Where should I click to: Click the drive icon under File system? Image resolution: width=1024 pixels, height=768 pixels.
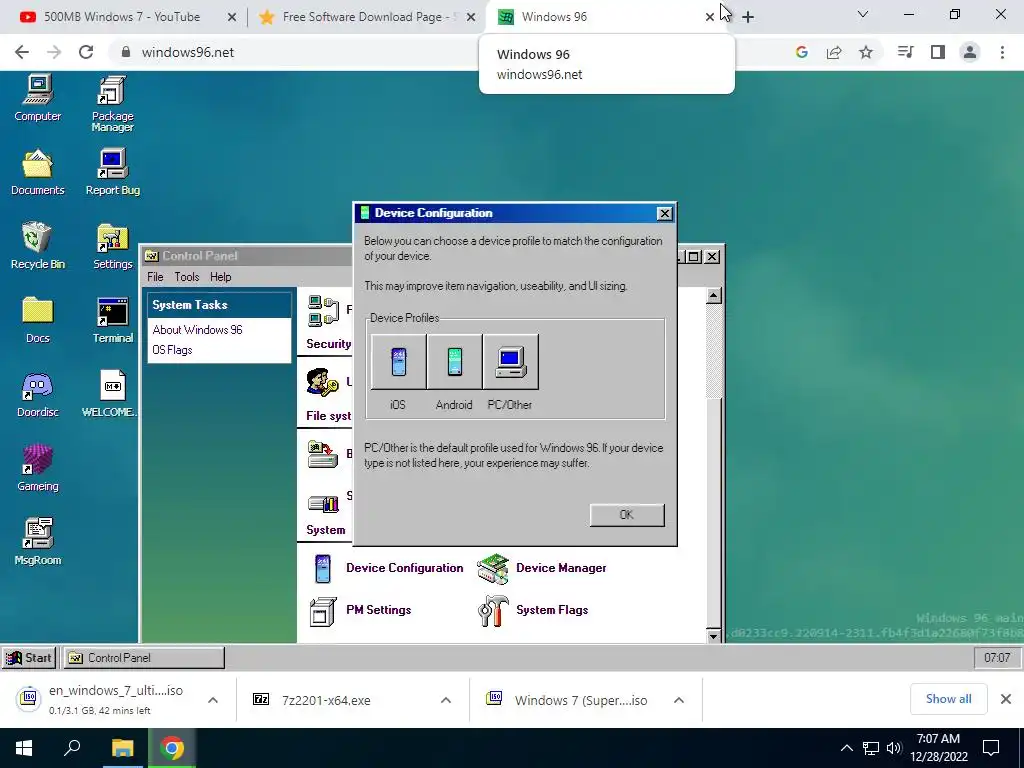(323, 455)
